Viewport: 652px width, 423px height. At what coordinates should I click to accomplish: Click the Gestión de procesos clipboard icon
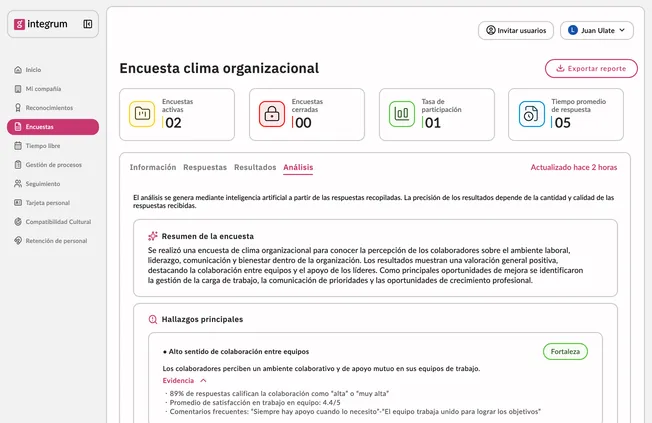(18, 165)
